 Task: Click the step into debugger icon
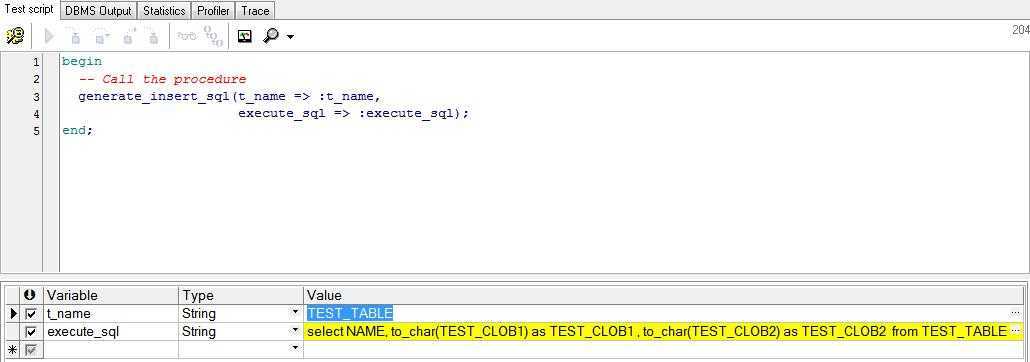pyautogui.click(x=74, y=36)
